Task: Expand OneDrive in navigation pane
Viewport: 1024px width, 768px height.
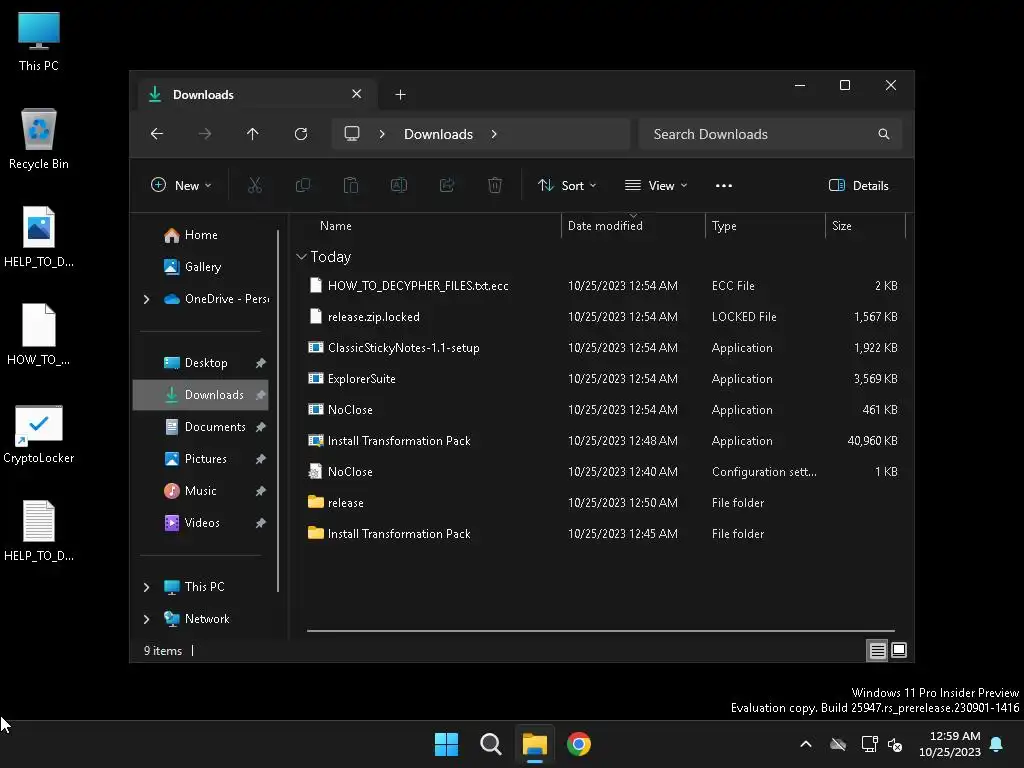Action: 146,299
